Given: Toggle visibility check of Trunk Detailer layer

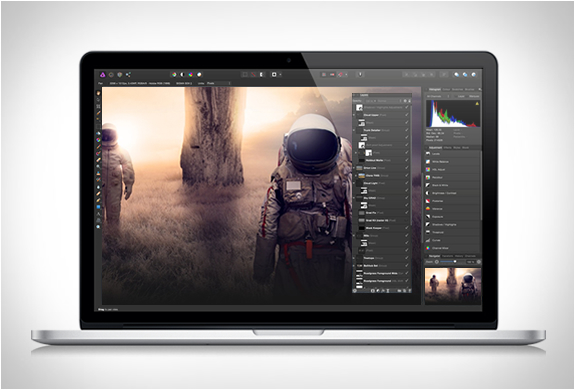Looking at the screenshot, I should [x=407, y=130].
